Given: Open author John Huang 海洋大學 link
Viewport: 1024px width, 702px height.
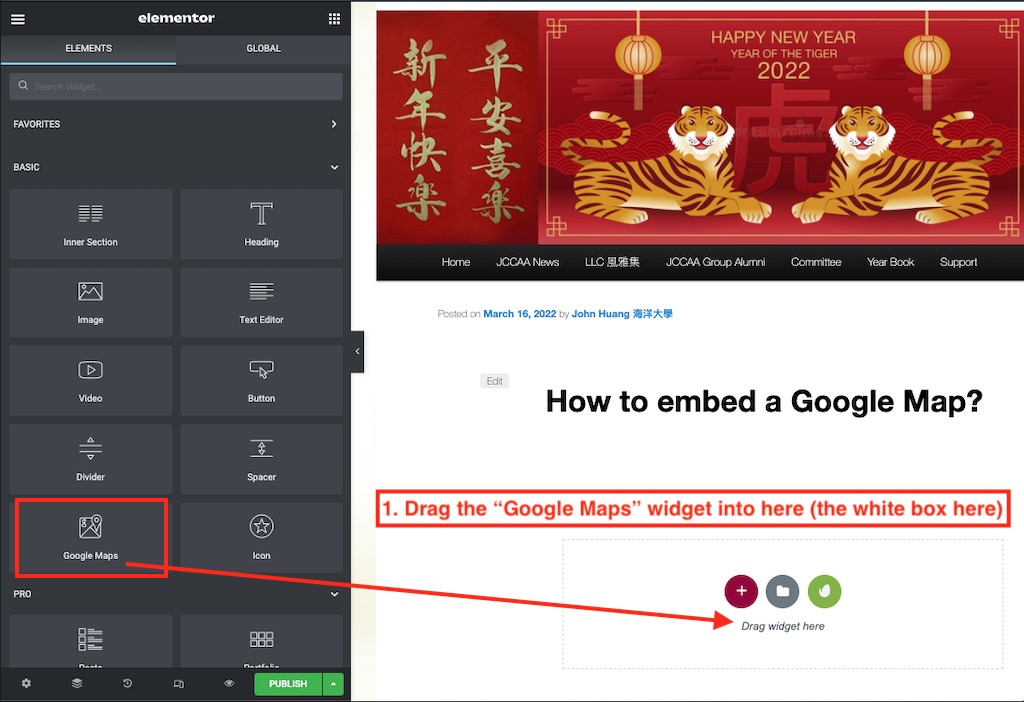Looking at the screenshot, I should point(622,314).
